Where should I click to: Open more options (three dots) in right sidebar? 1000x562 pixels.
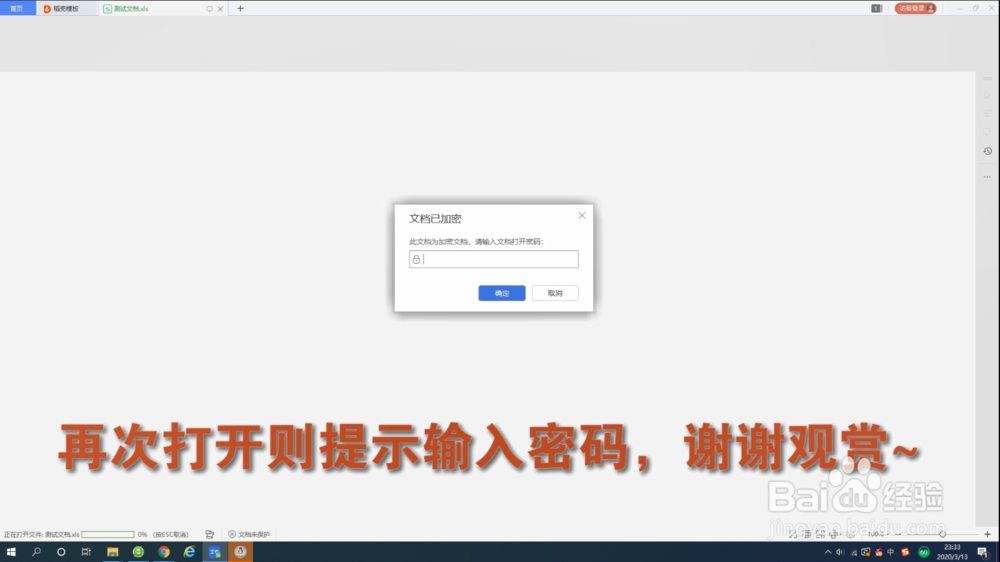coord(987,177)
